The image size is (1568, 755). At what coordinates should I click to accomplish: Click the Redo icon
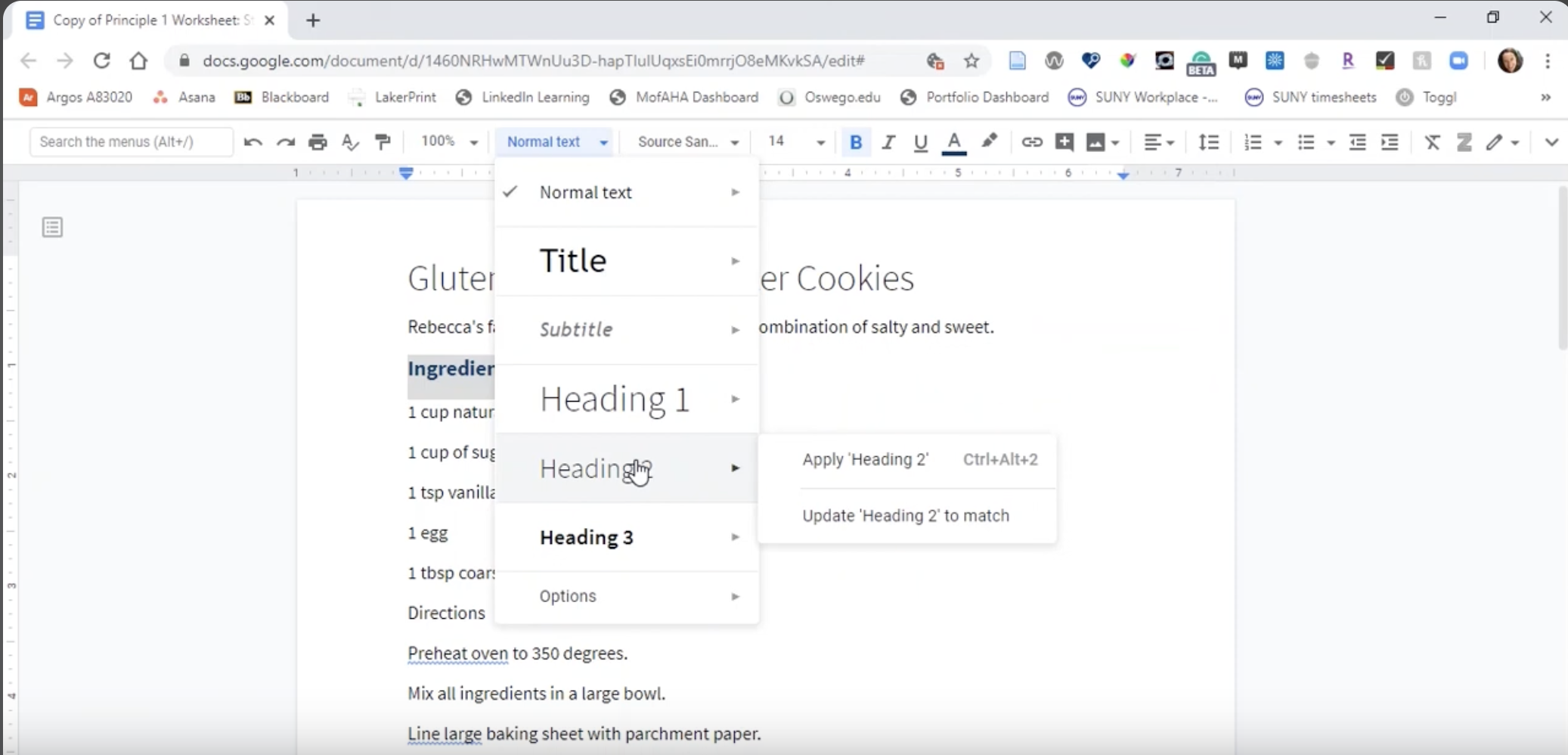click(x=285, y=142)
